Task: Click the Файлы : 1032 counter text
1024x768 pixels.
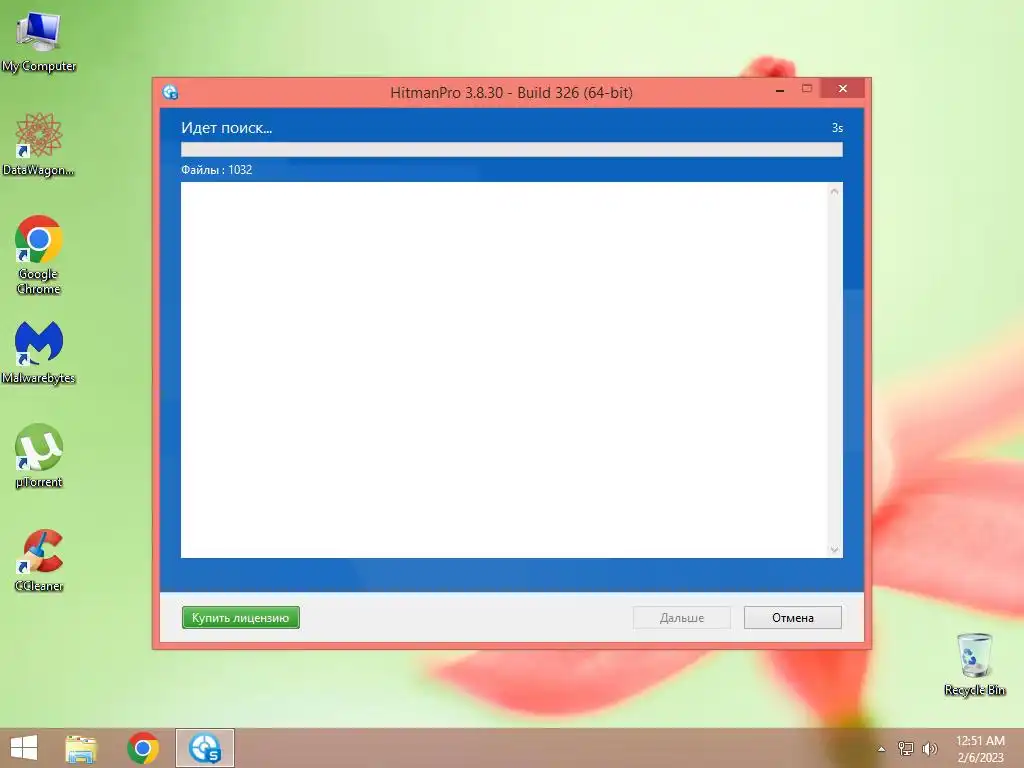Action: [216, 170]
